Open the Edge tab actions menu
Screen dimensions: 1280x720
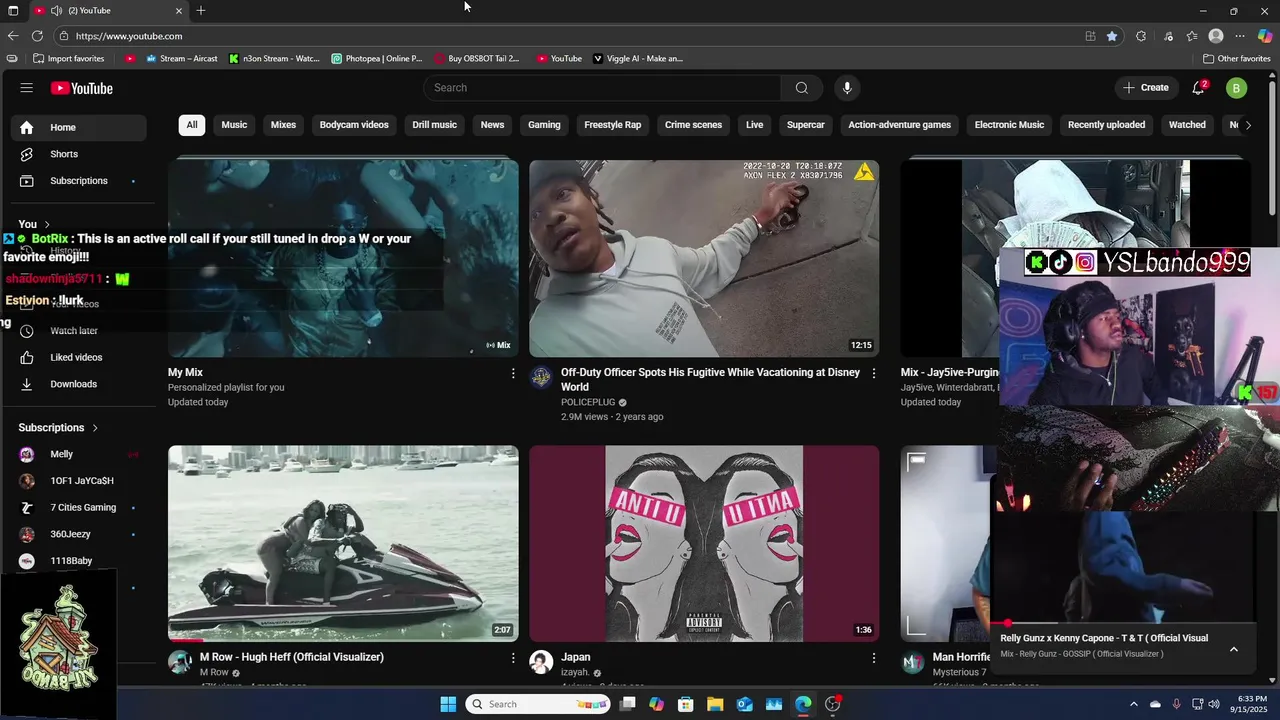[13, 10]
